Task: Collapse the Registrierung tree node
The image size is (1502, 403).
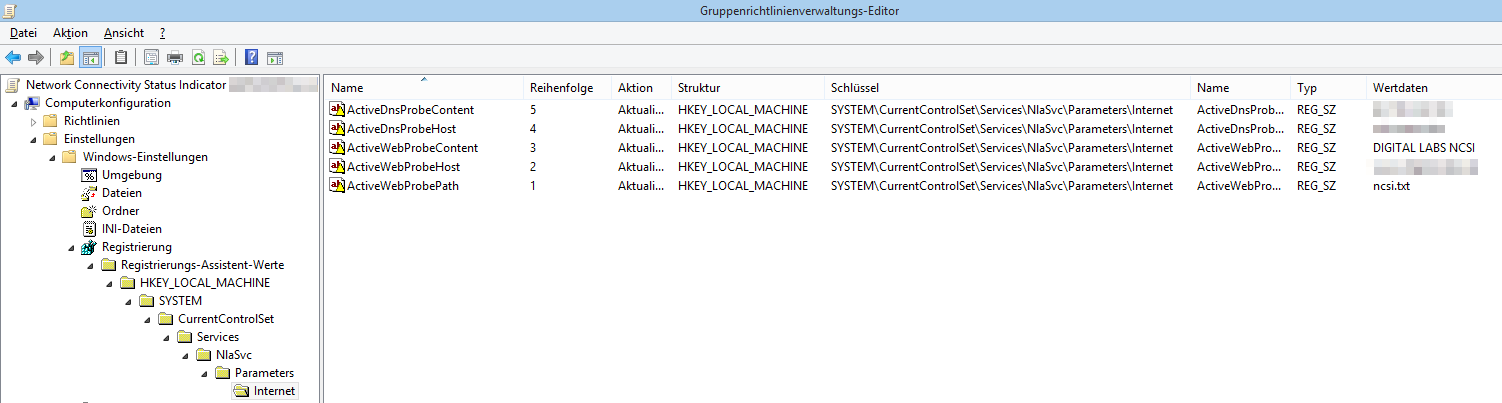Action: click(71, 247)
